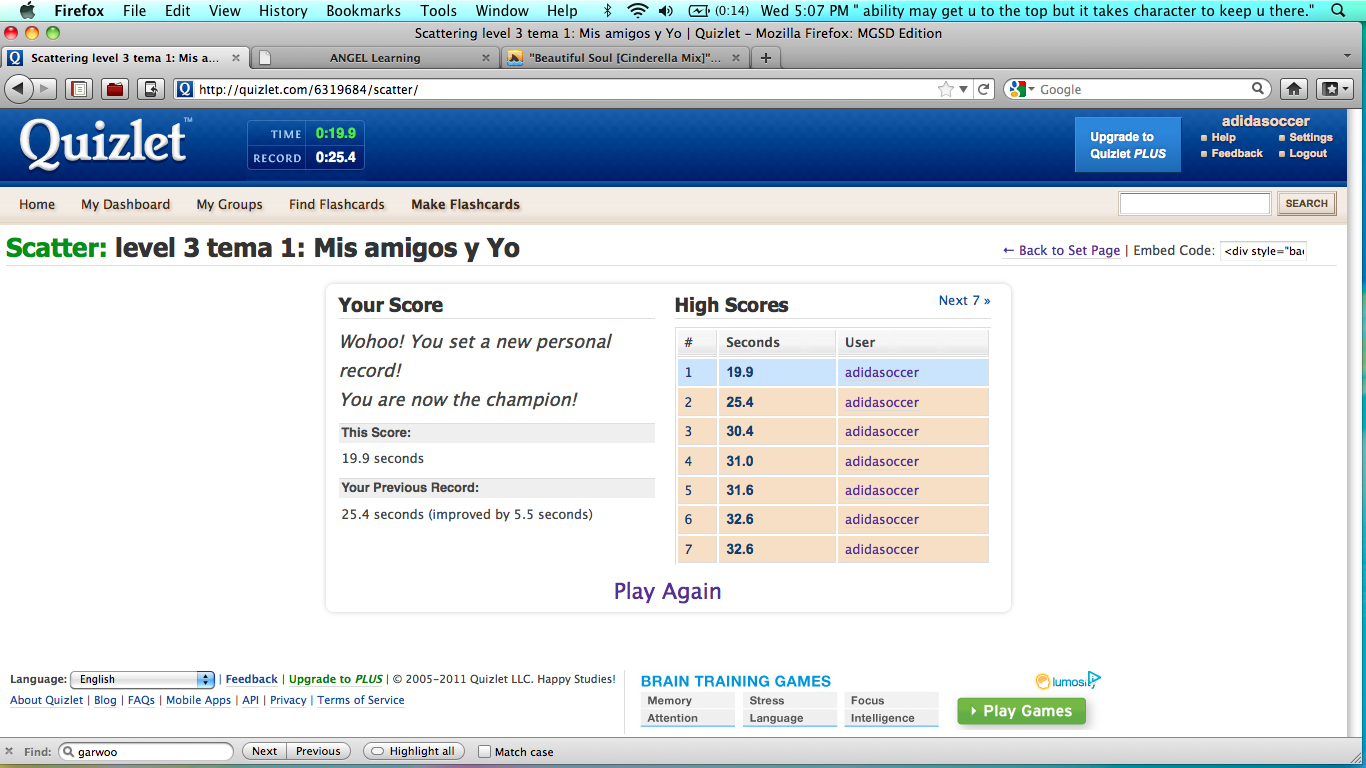Open the Lumosity logo next to Brain Training Games
The image size is (1366, 768).
tap(1064, 679)
